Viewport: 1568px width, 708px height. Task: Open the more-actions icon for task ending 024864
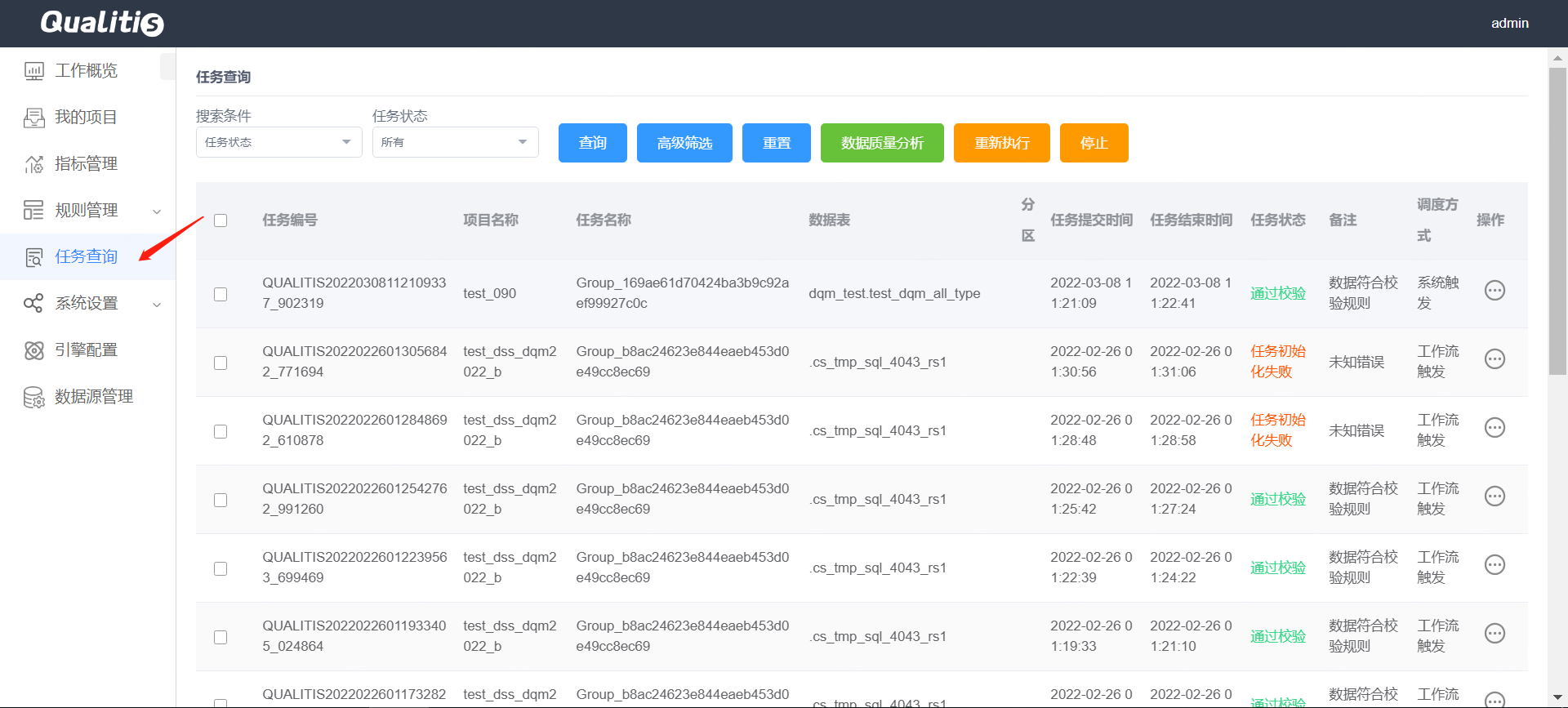pos(1494,634)
